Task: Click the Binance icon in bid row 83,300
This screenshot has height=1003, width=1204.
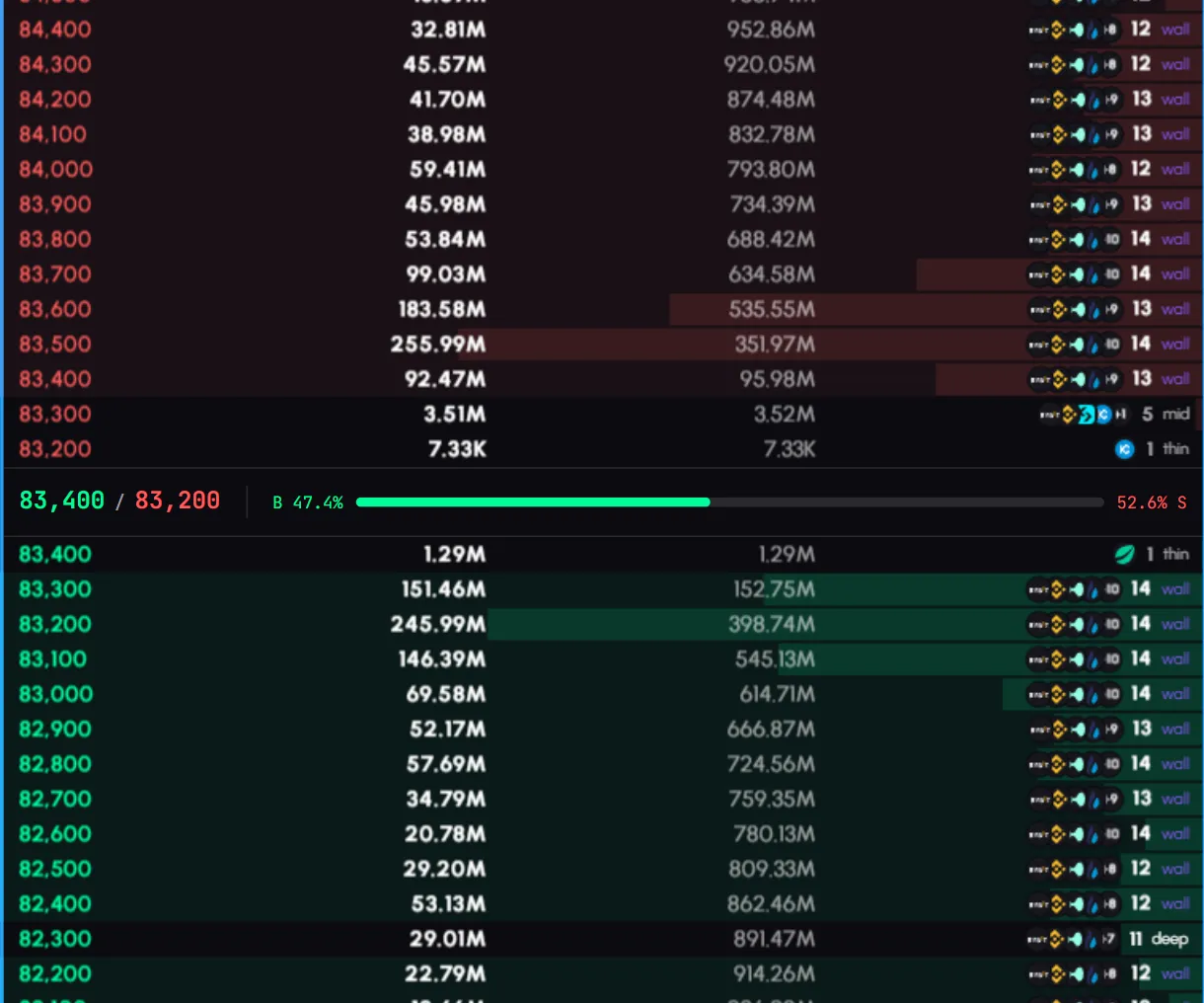Action: tap(1058, 589)
